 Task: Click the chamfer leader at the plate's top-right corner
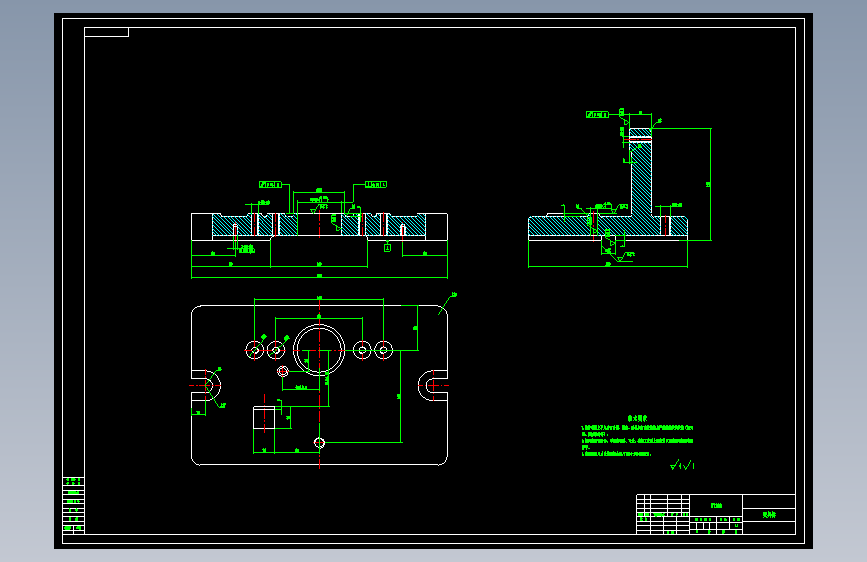click(x=447, y=304)
